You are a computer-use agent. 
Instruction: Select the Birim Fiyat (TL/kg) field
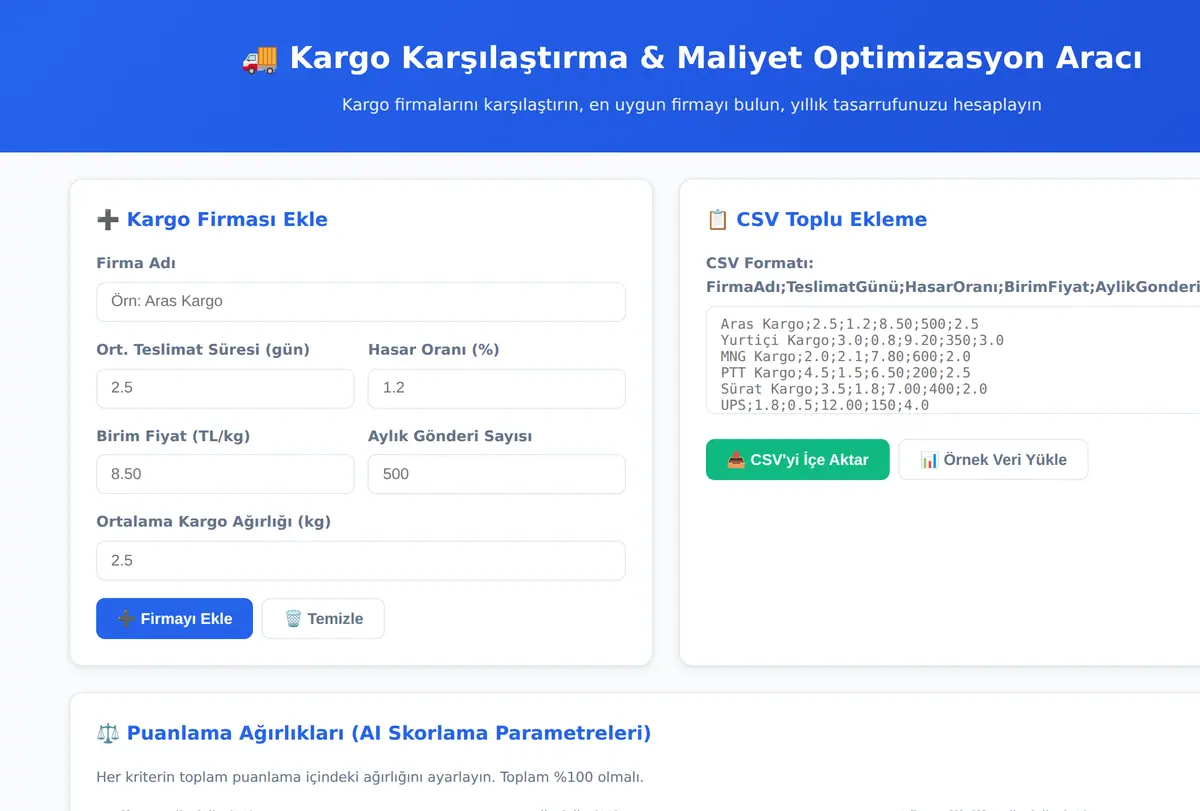(x=225, y=474)
